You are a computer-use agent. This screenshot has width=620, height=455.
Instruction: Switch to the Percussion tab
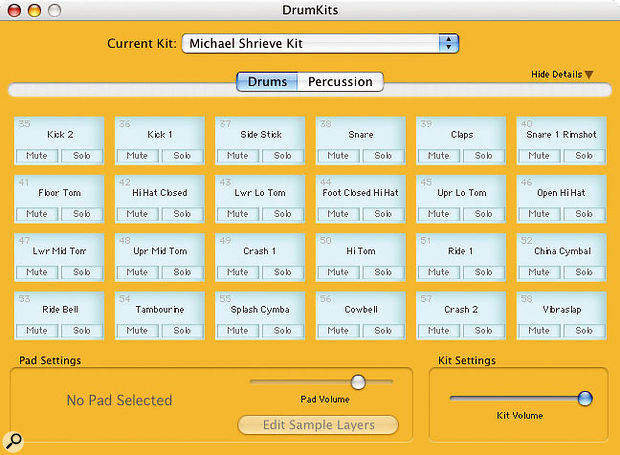click(x=340, y=82)
